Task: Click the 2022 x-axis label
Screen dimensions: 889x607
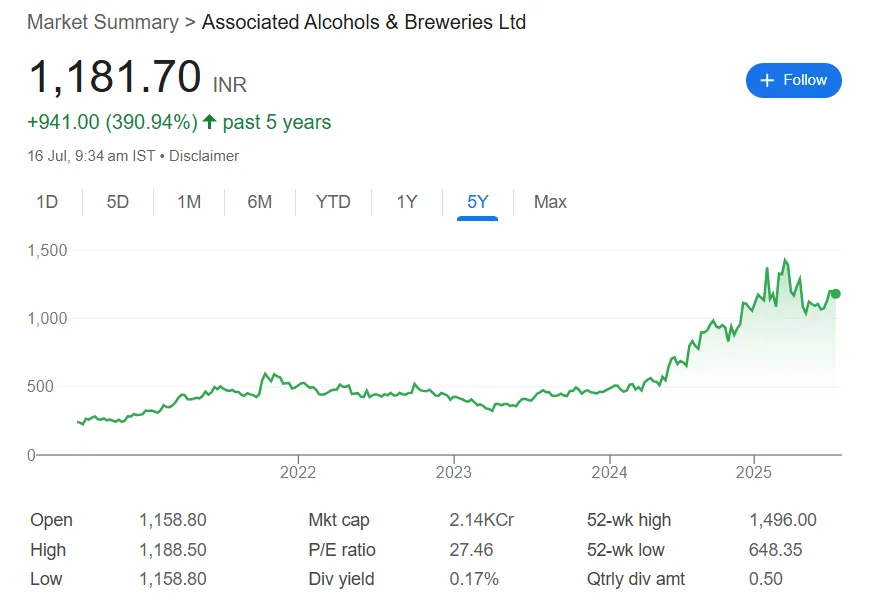Action: [x=298, y=472]
